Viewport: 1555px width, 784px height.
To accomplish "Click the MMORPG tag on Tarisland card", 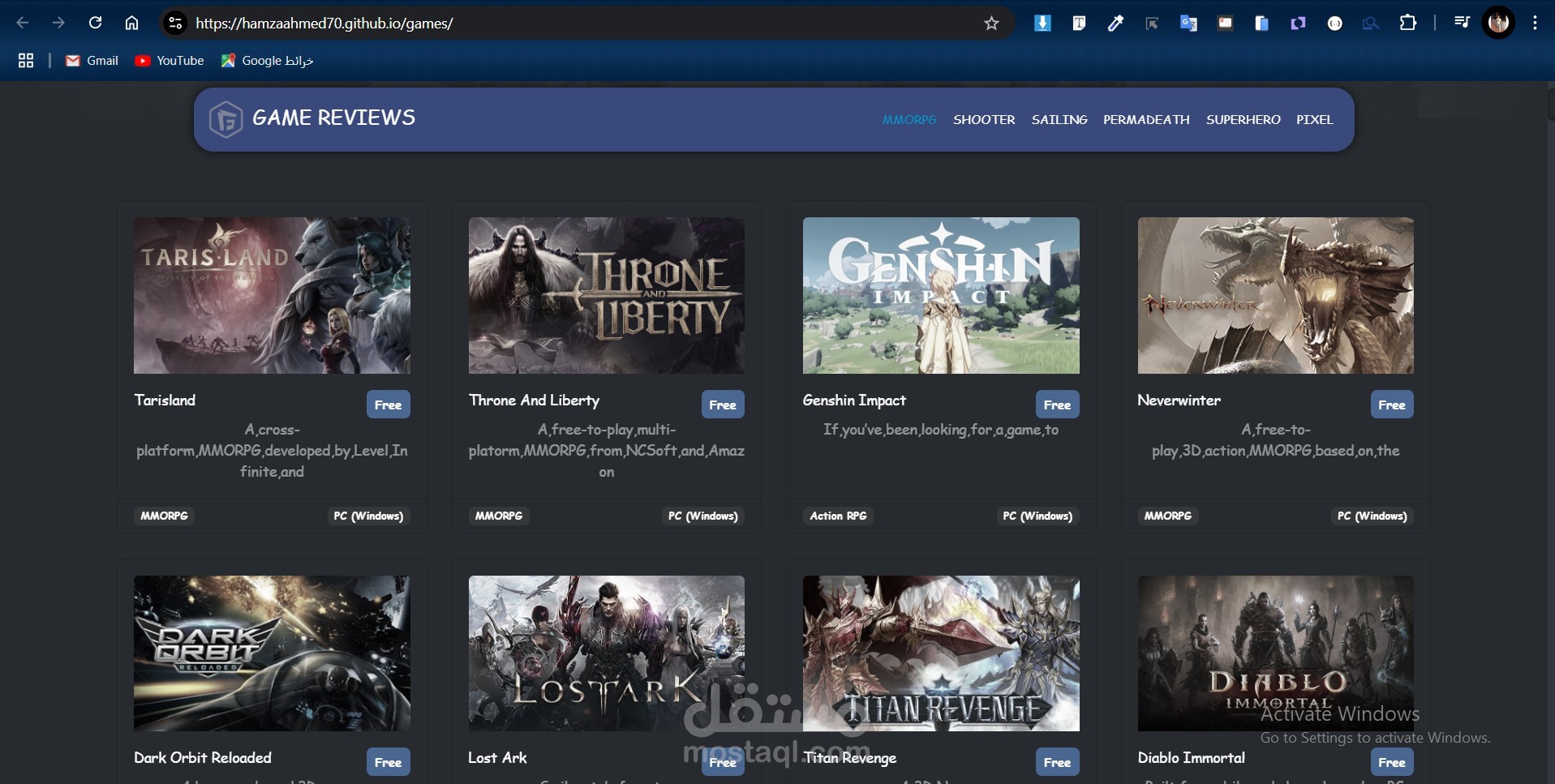I will click(x=164, y=516).
